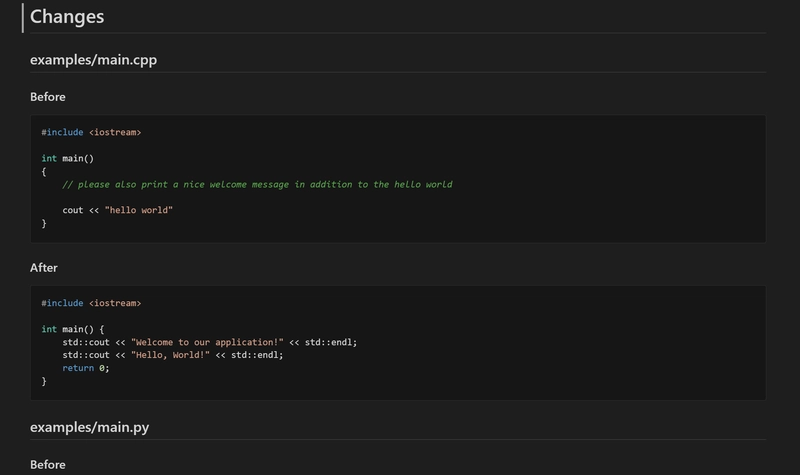Click the 'cout << "hello world"' line
This screenshot has width=800, height=475.
[118, 210]
